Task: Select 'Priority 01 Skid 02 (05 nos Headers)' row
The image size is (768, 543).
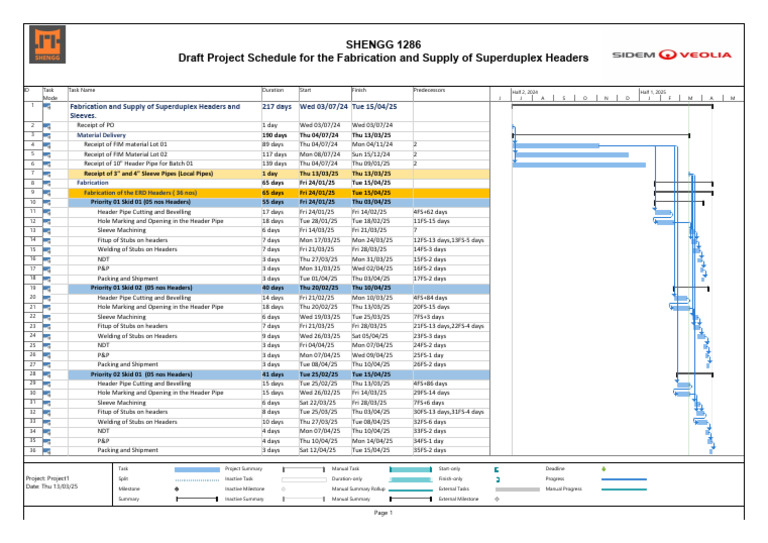Action: coord(278,288)
